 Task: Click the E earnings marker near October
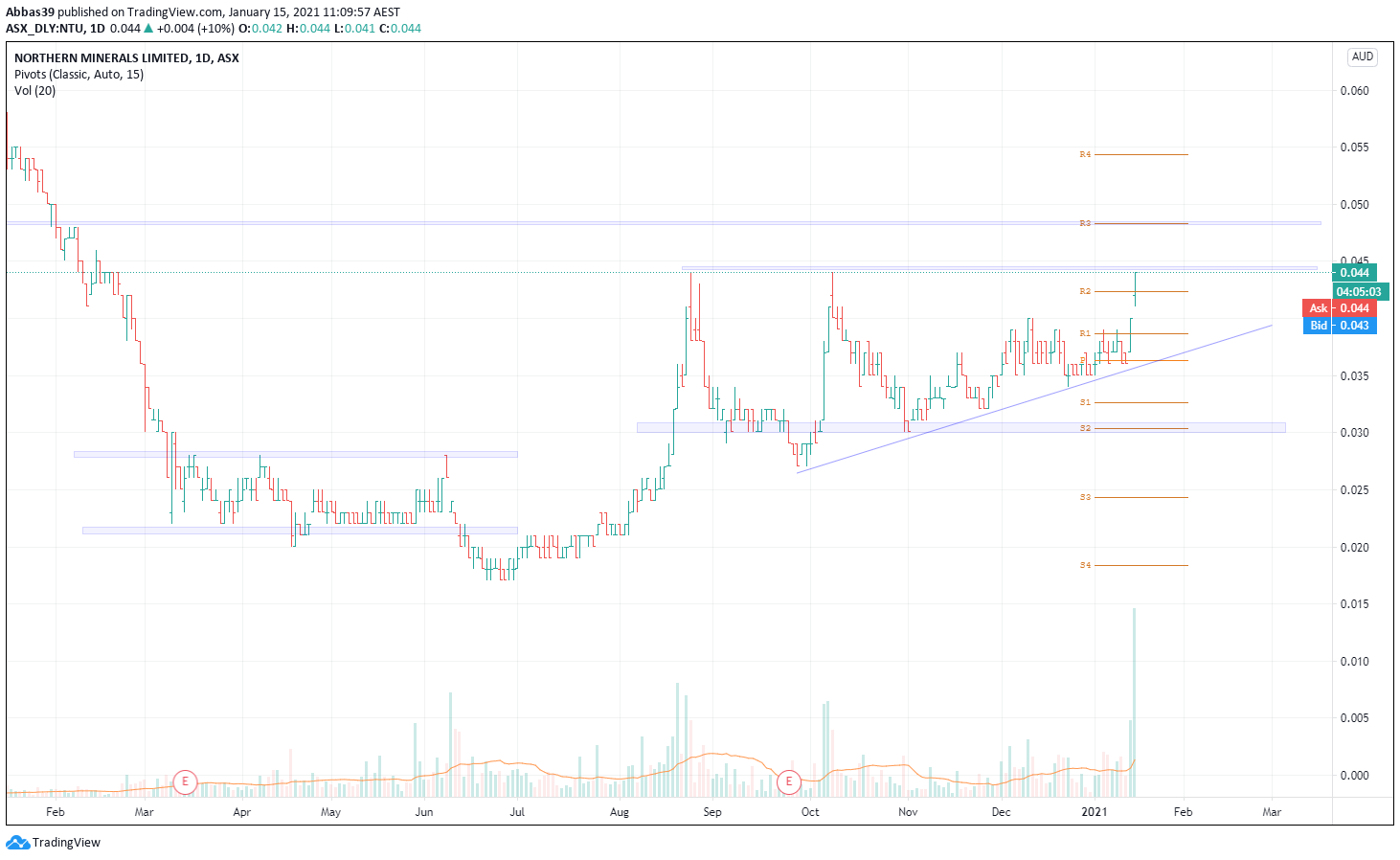point(789,781)
